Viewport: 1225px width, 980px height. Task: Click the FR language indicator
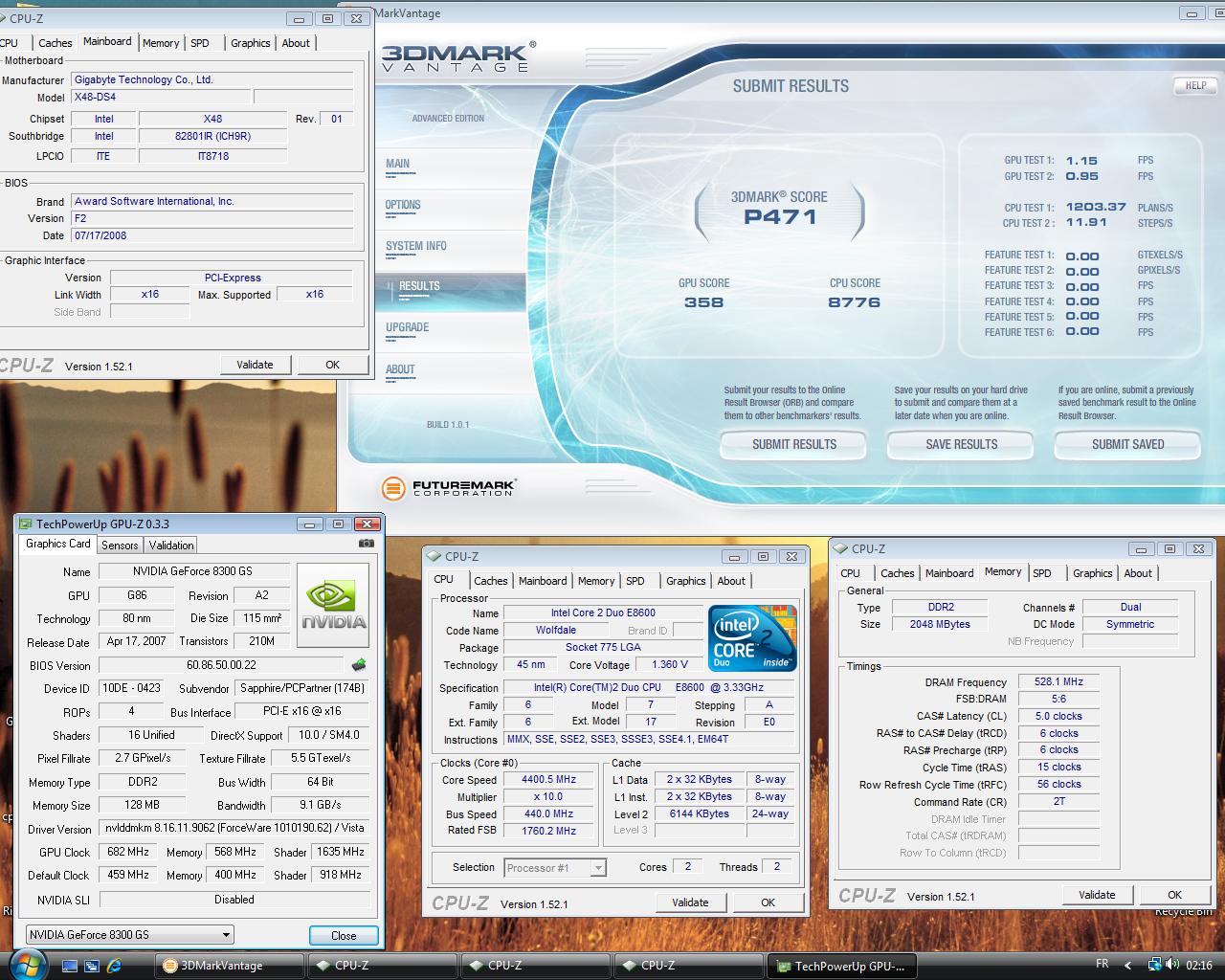tap(1102, 964)
